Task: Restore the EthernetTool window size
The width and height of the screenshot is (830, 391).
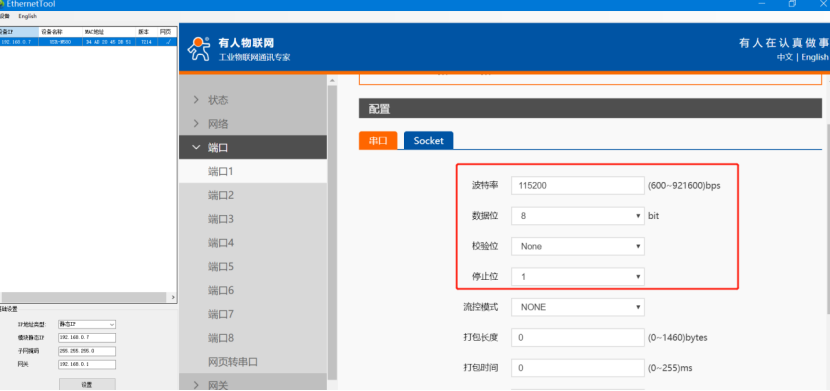Action: point(792,4)
